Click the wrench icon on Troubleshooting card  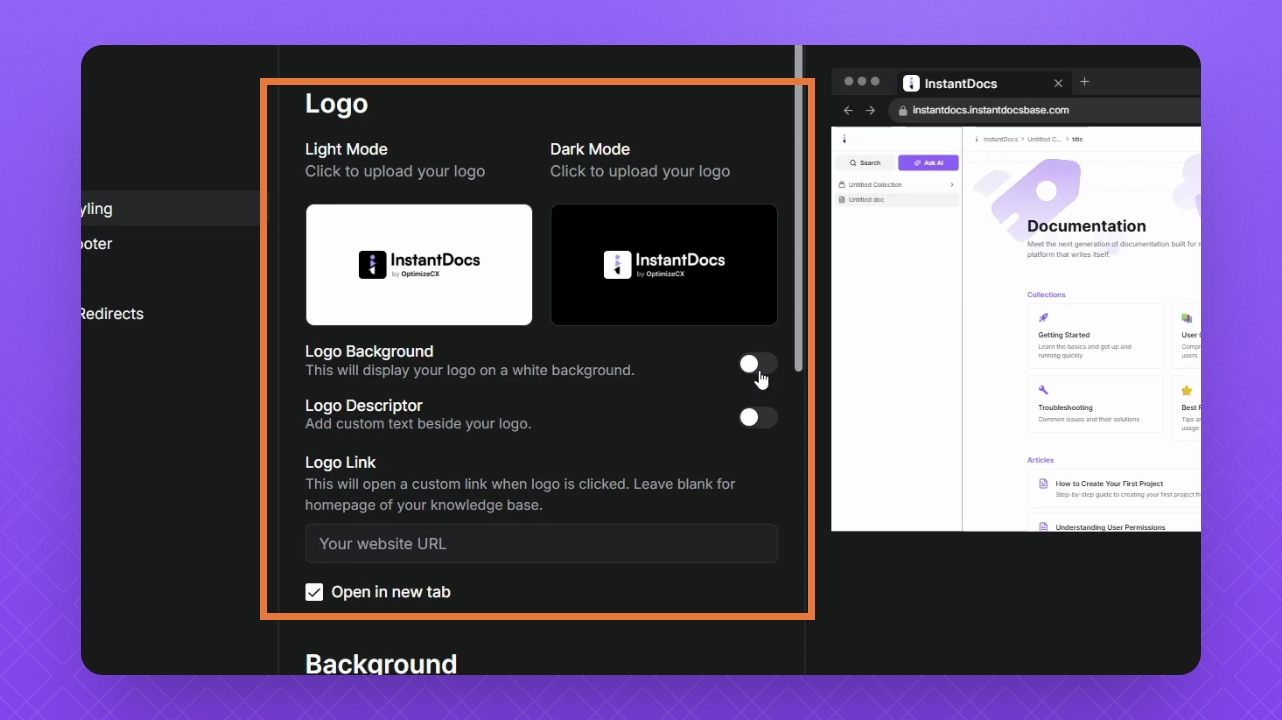point(1043,390)
